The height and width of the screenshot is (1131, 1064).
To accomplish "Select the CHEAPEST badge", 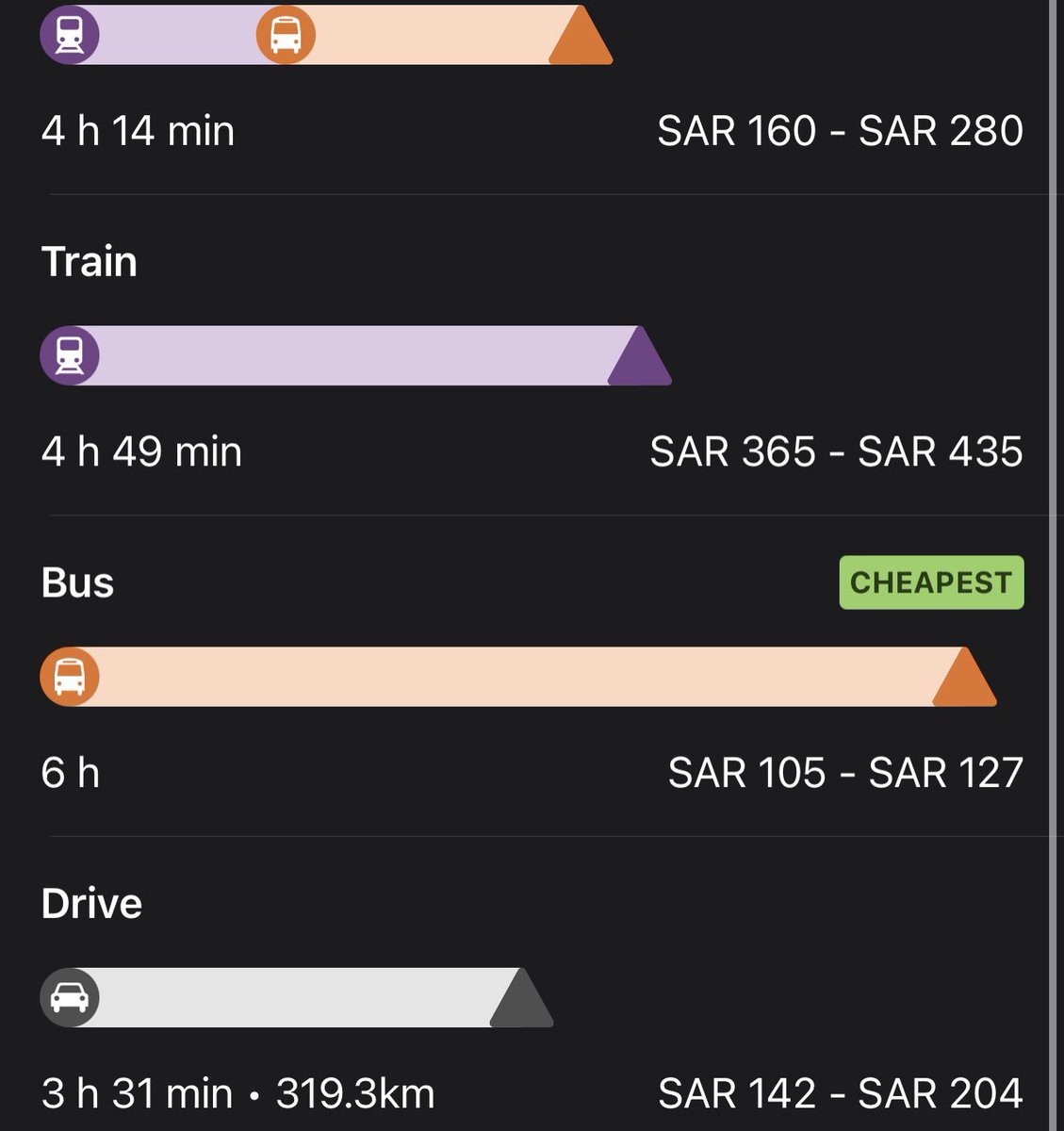I will [931, 582].
